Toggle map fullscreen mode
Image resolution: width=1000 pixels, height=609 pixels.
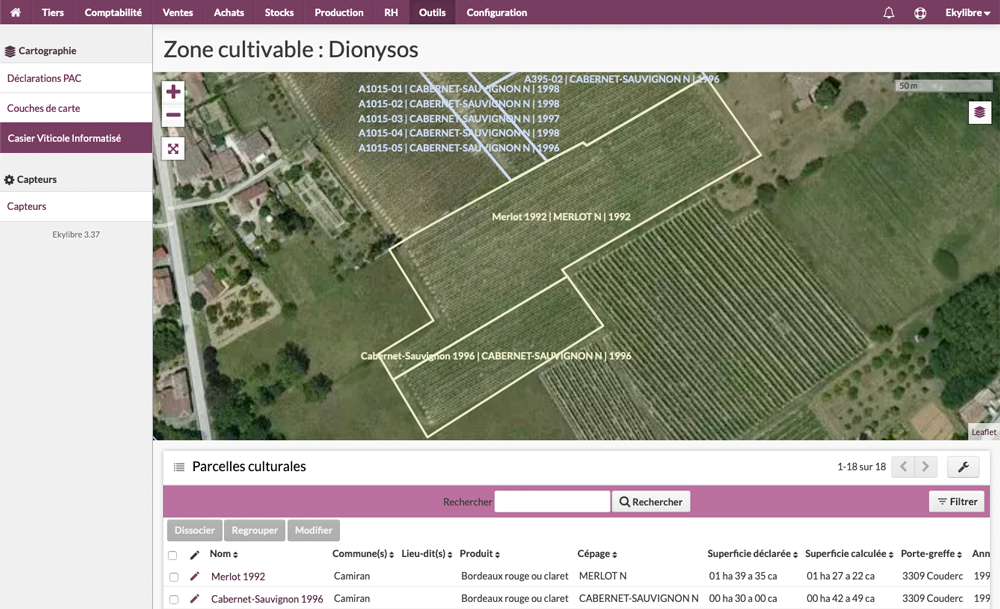pyautogui.click(x=173, y=149)
